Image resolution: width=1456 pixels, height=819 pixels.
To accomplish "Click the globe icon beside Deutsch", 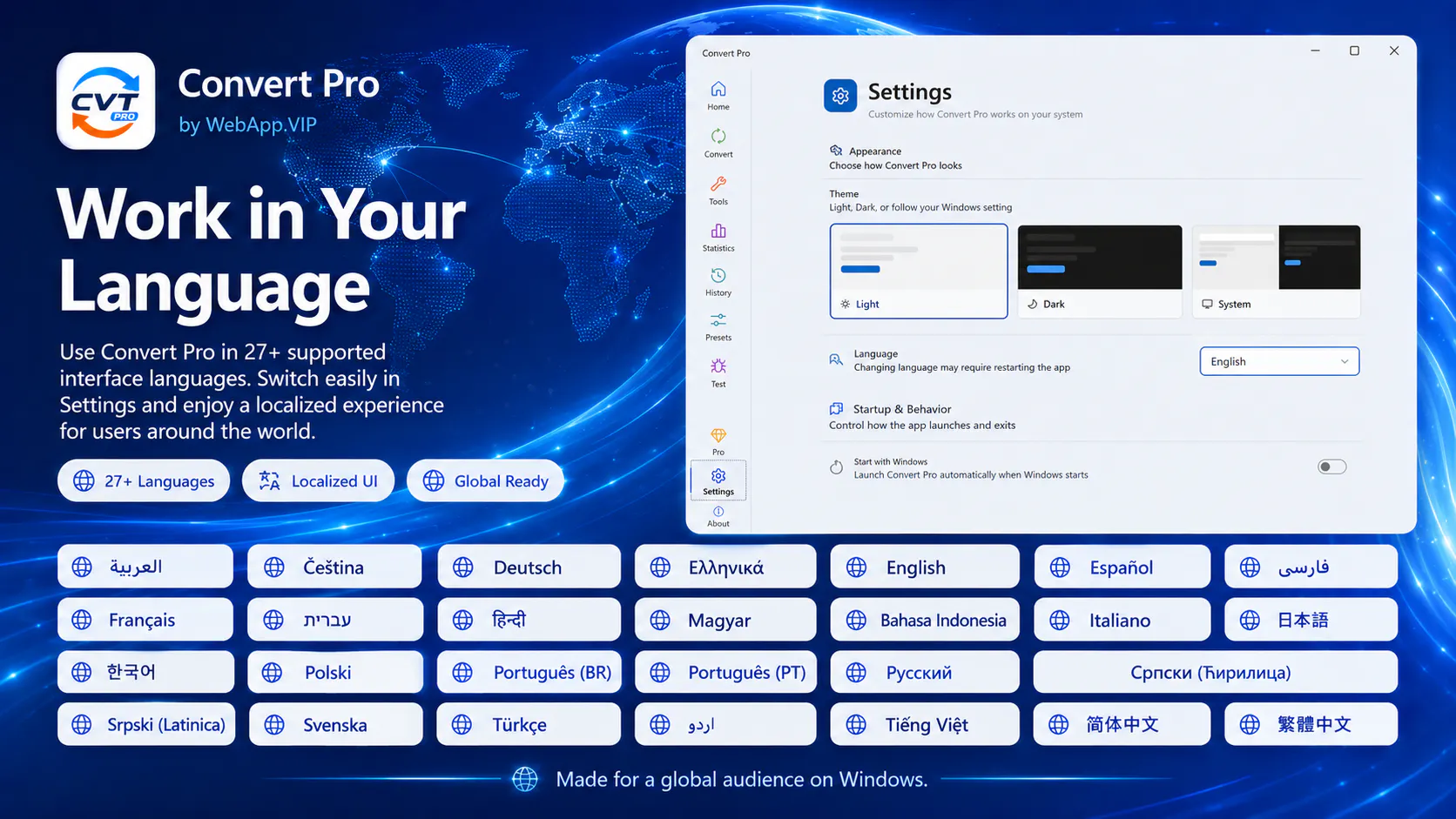I will 463,567.
